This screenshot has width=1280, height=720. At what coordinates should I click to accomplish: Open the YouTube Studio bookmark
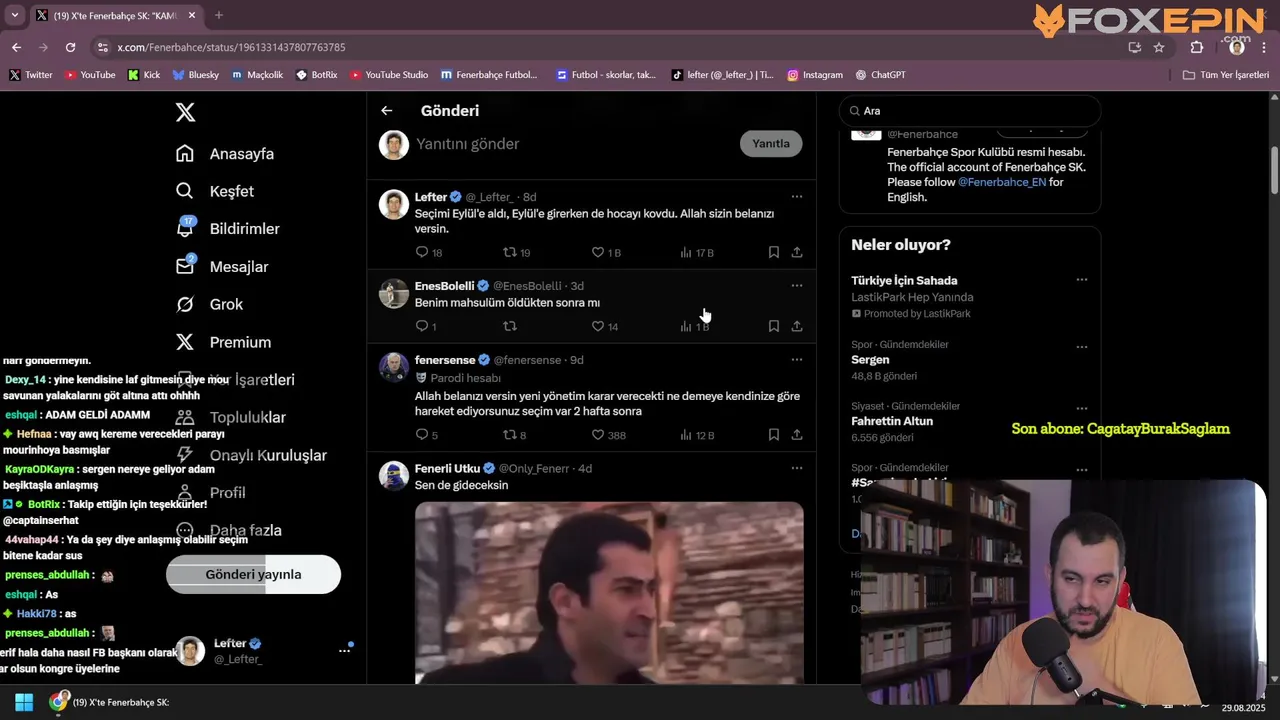point(389,75)
